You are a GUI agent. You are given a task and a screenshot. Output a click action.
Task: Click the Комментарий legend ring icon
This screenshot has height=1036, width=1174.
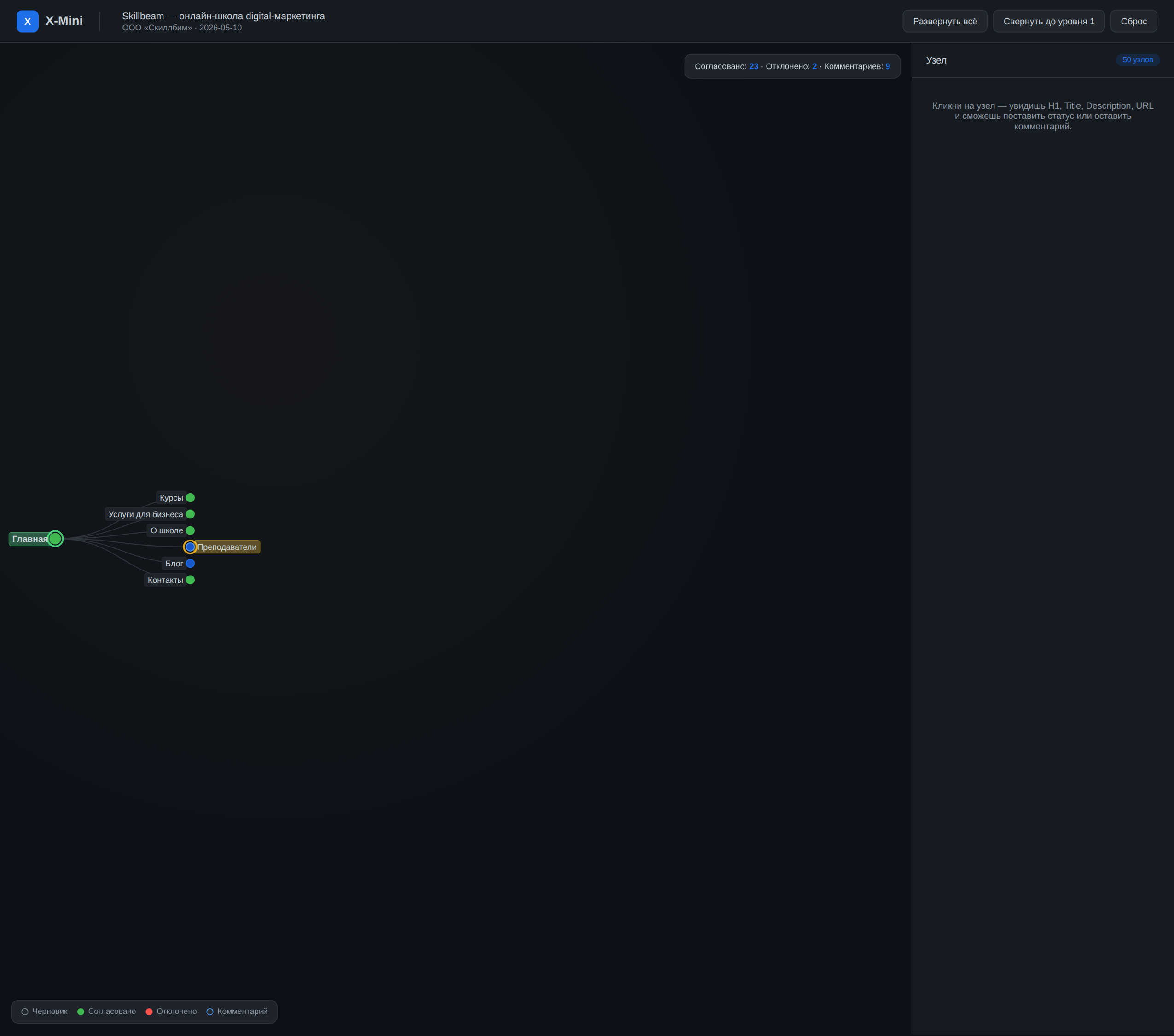(x=209, y=1012)
